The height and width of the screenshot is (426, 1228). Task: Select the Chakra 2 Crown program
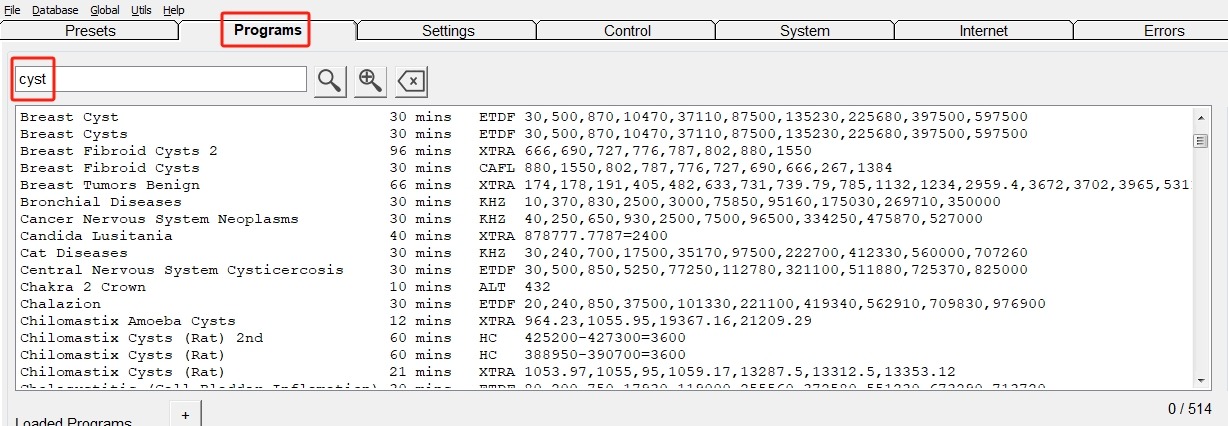pyautogui.click(x=83, y=287)
